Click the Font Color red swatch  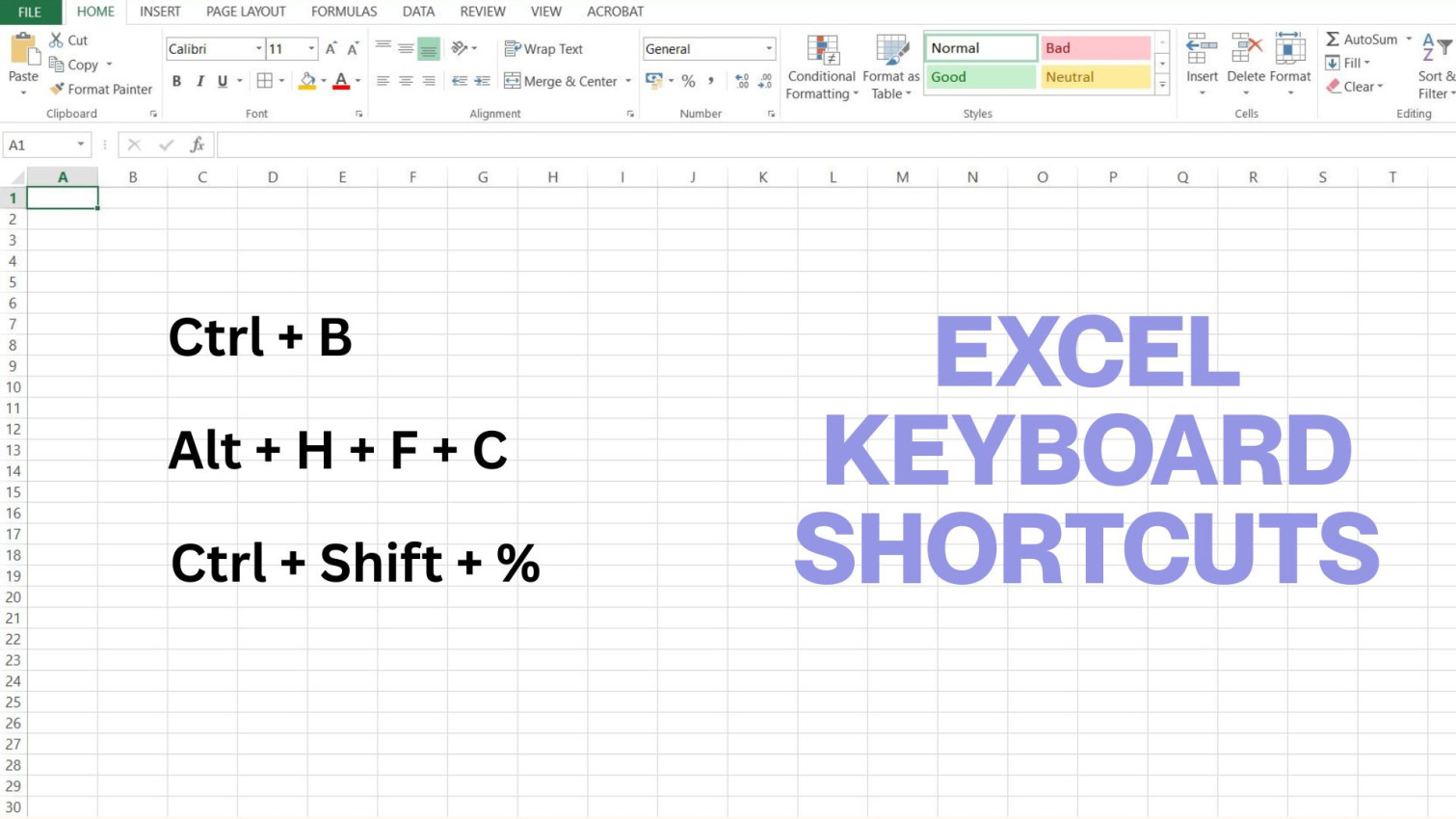tap(342, 87)
